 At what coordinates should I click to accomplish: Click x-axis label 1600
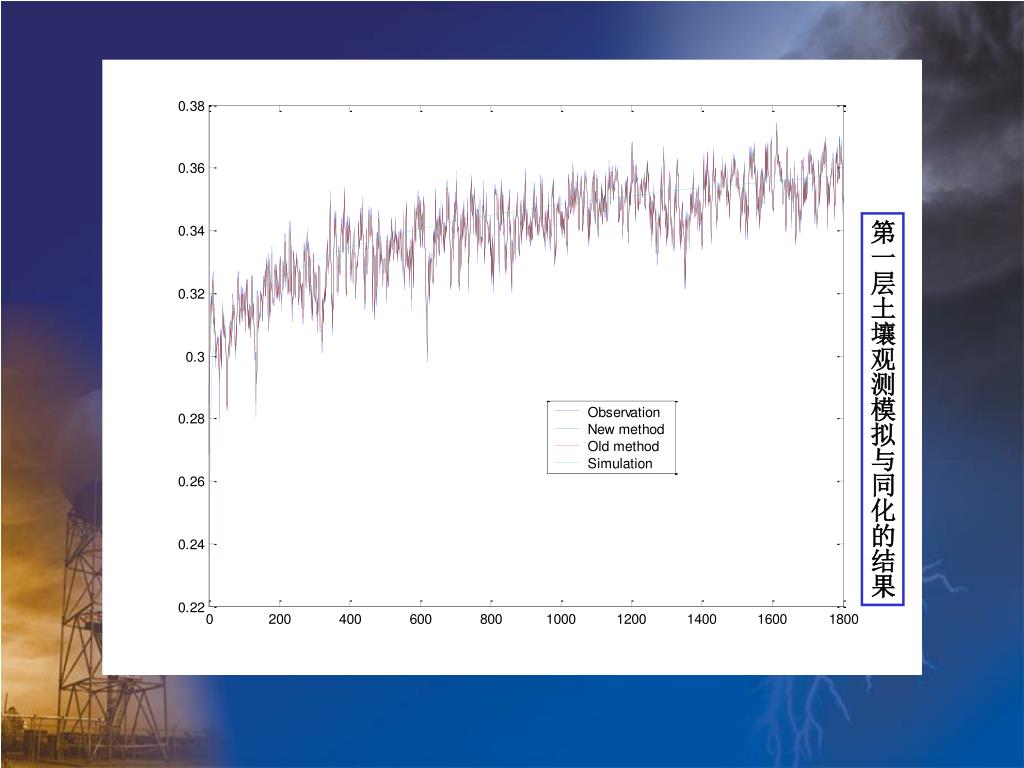tap(773, 619)
